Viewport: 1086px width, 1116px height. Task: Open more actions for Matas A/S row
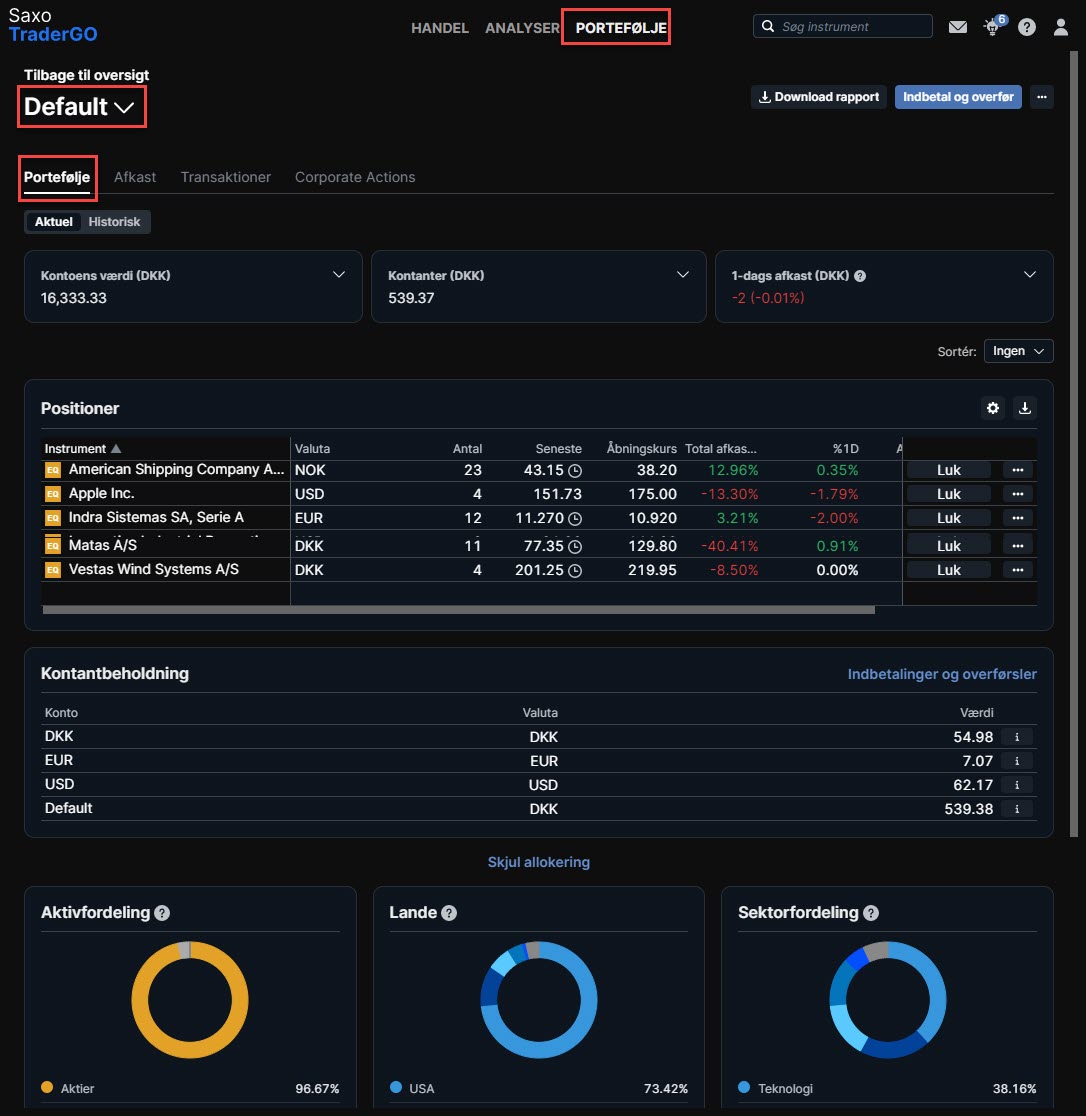tap(1018, 546)
